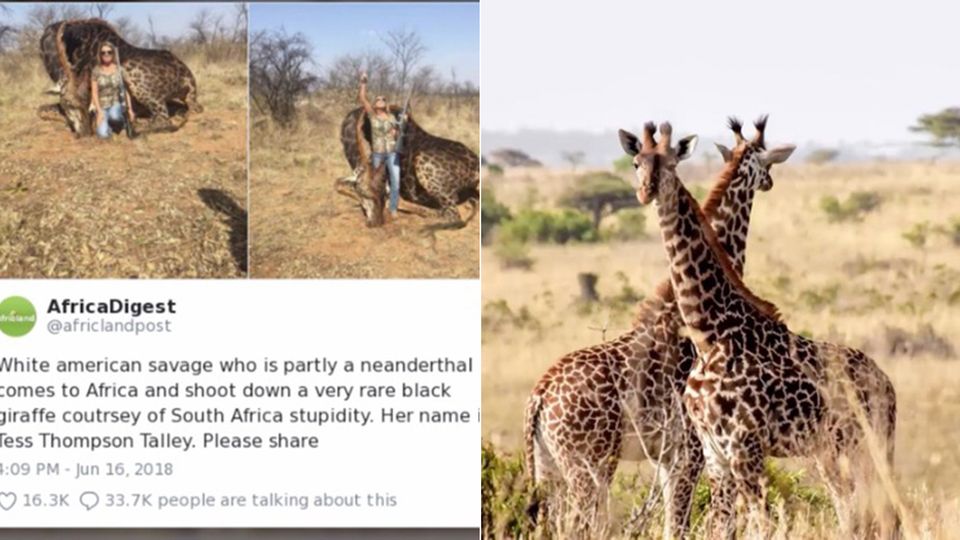The height and width of the screenshot is (540, 960).
Task: Click the acacia tree at far right edge
Action: (x=940, y=125)
